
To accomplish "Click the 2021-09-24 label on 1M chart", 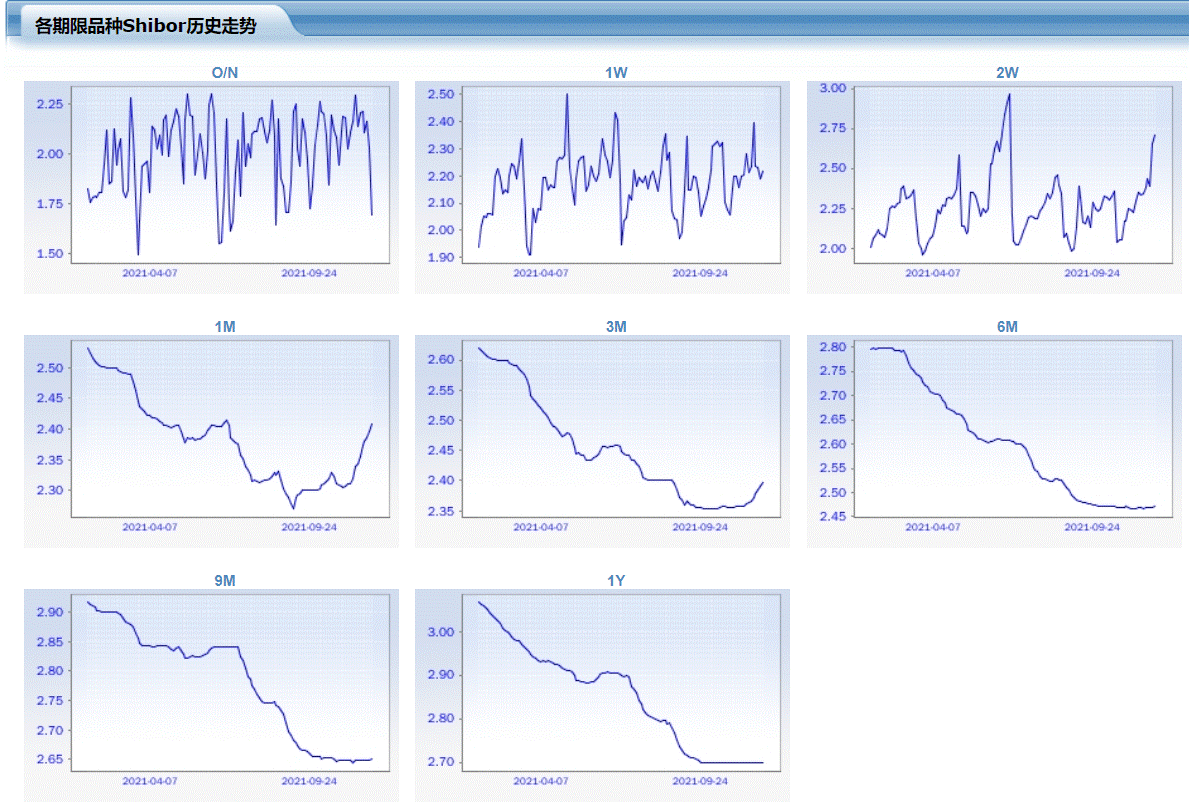I will click(309, 527).
